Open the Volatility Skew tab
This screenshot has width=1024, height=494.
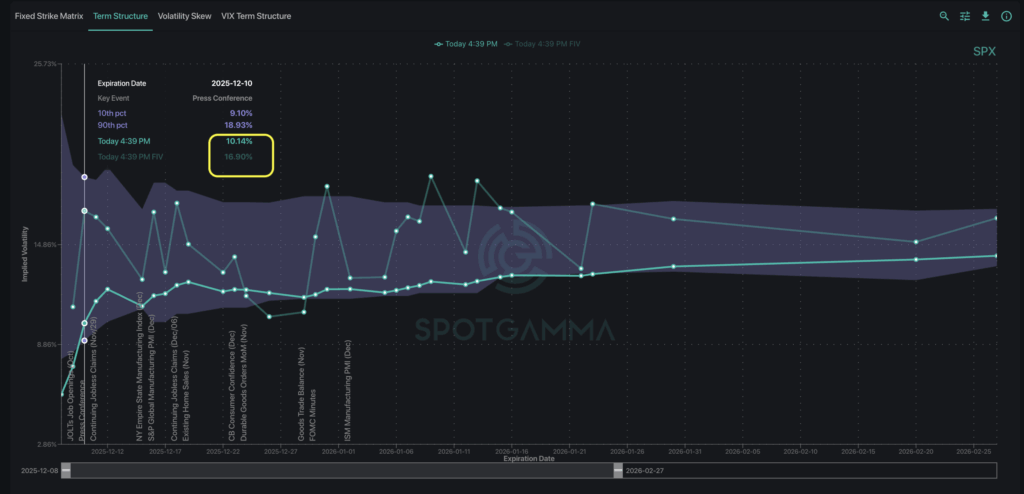point(184,16)
